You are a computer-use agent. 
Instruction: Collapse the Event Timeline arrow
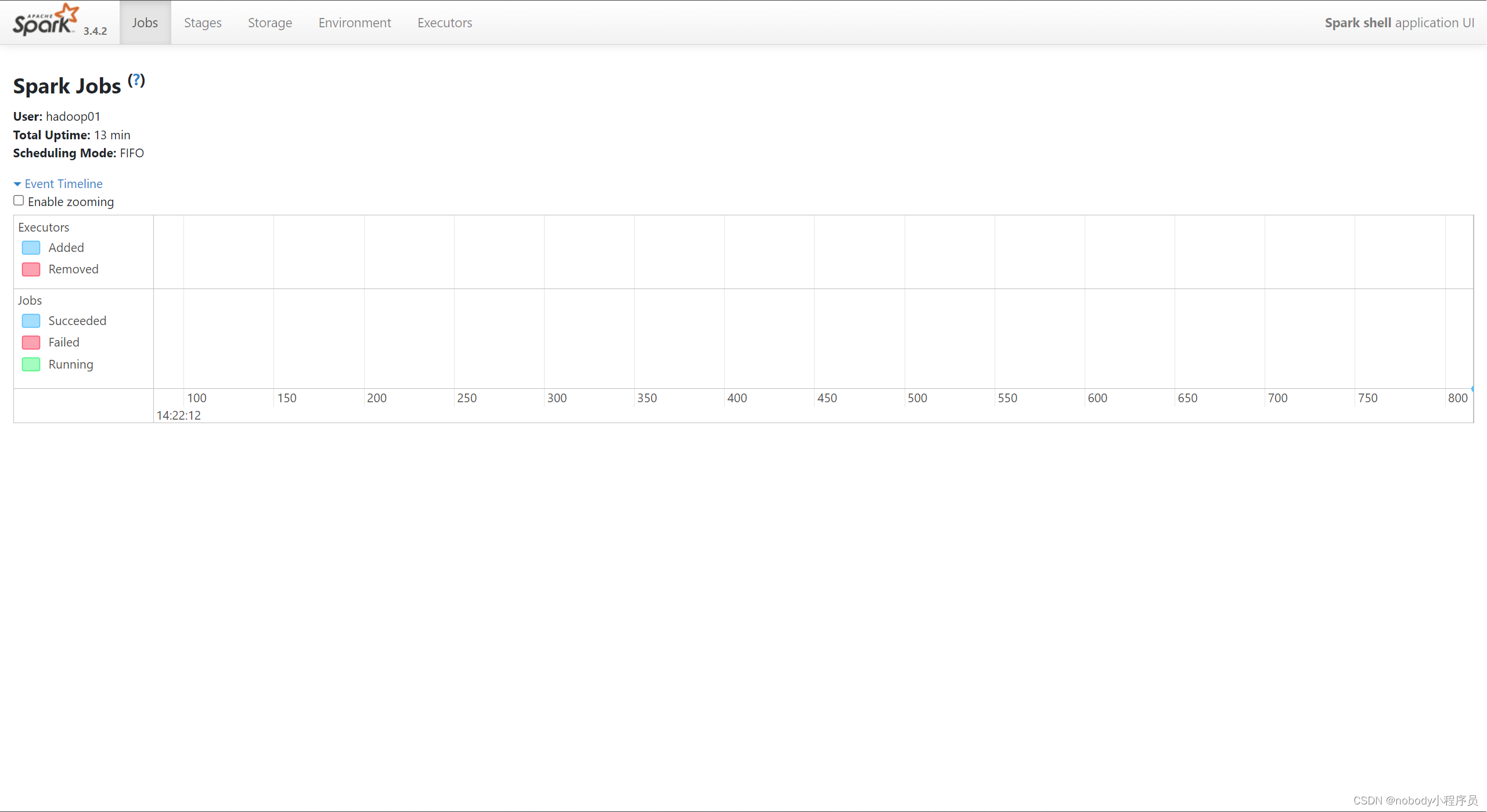tap(17, 184)
